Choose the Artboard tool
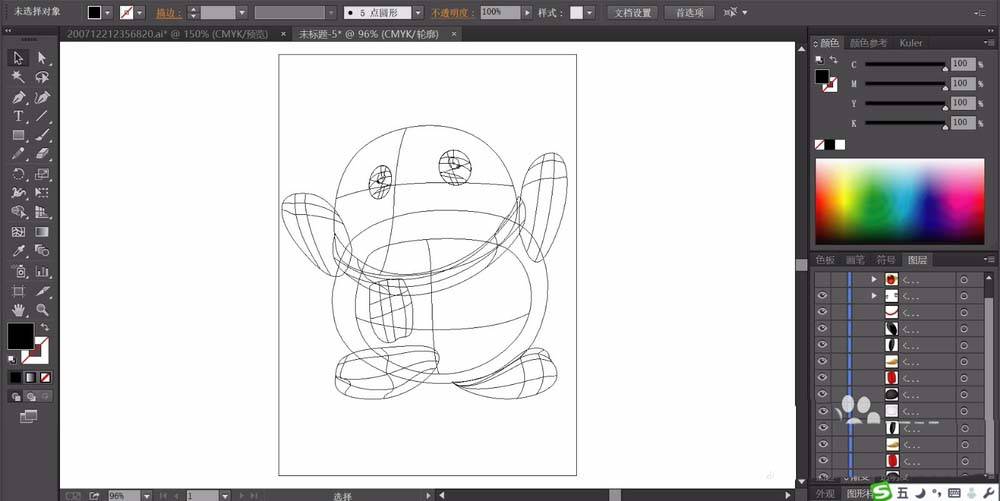The image size is (1000, 501). click(18, 291)
